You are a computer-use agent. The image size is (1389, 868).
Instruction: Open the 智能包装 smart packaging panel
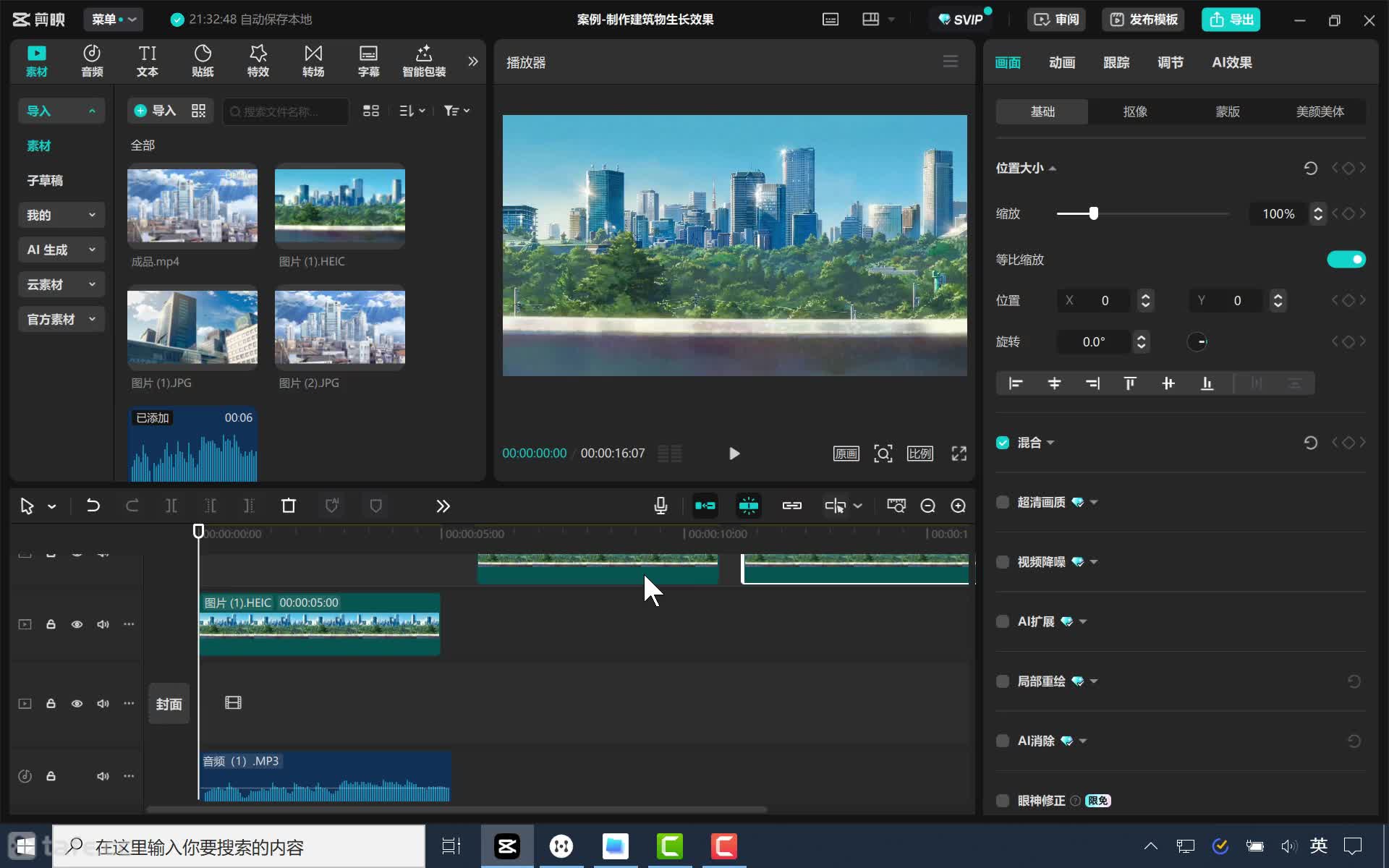pos(424,61)
